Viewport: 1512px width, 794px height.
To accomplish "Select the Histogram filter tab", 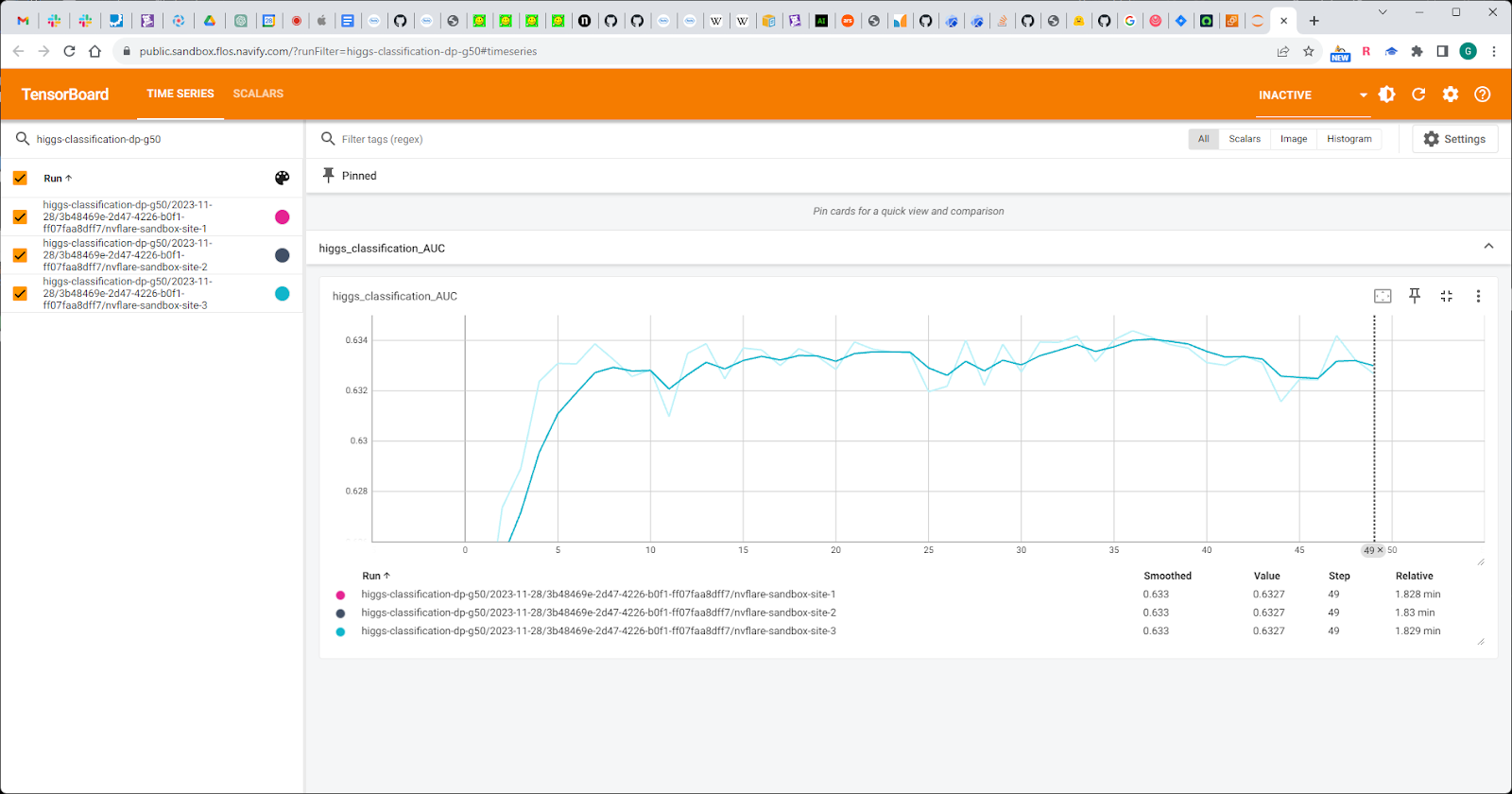I will click(1349, 139).
